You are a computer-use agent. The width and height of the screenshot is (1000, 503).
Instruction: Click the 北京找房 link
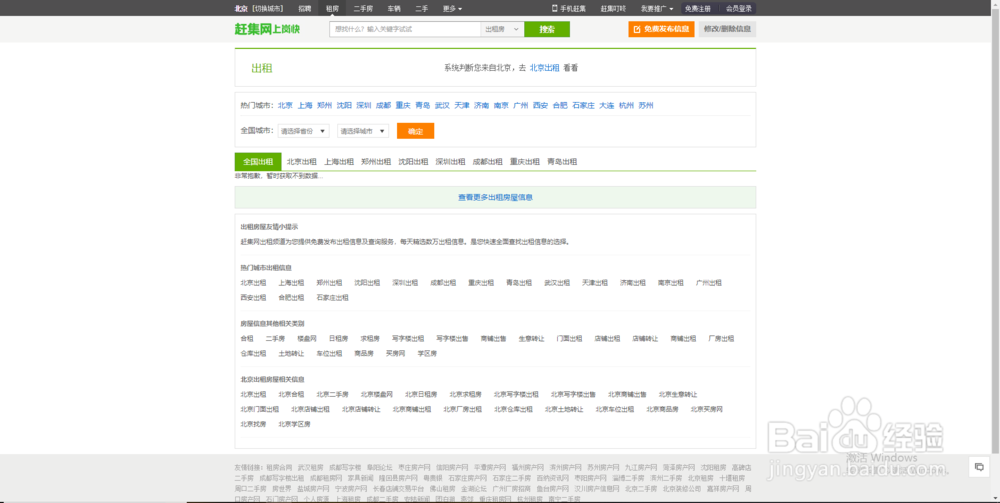[x=253, y=425]
